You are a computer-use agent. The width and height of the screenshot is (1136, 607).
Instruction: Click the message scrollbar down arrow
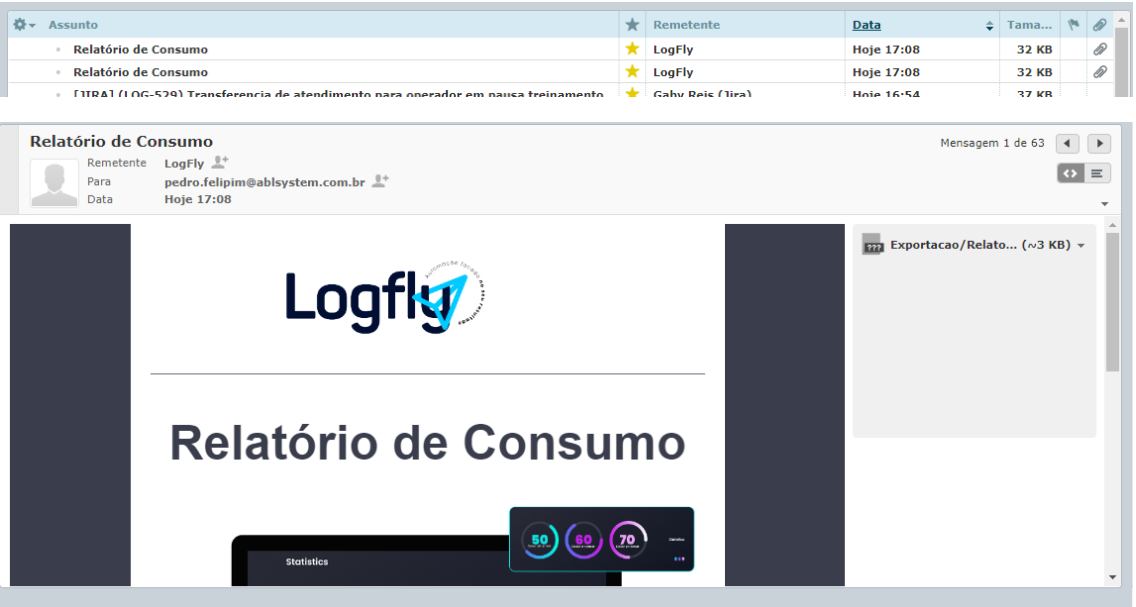tap(1112, 577)
